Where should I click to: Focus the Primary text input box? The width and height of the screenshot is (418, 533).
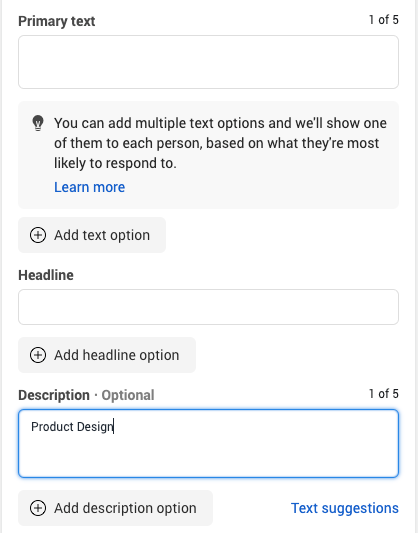(x=208, y=62)
